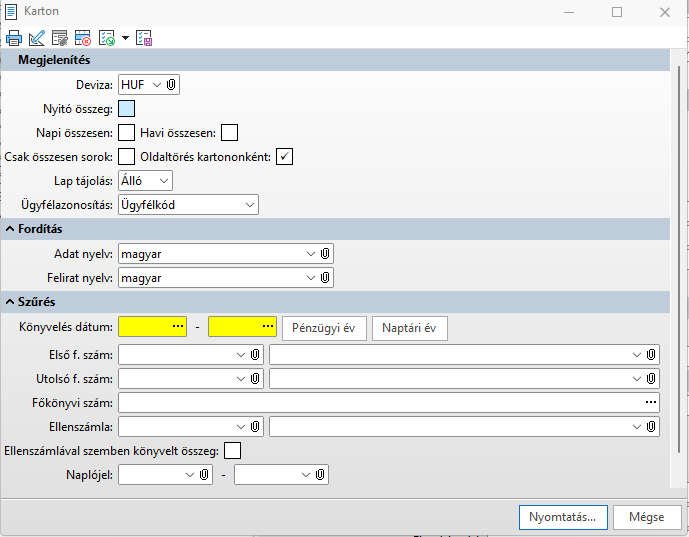The height and width of the screenshot is (537, 689).
Task: Open the Első f. szám code dropdown arrow
Action: tap(241, 355)
